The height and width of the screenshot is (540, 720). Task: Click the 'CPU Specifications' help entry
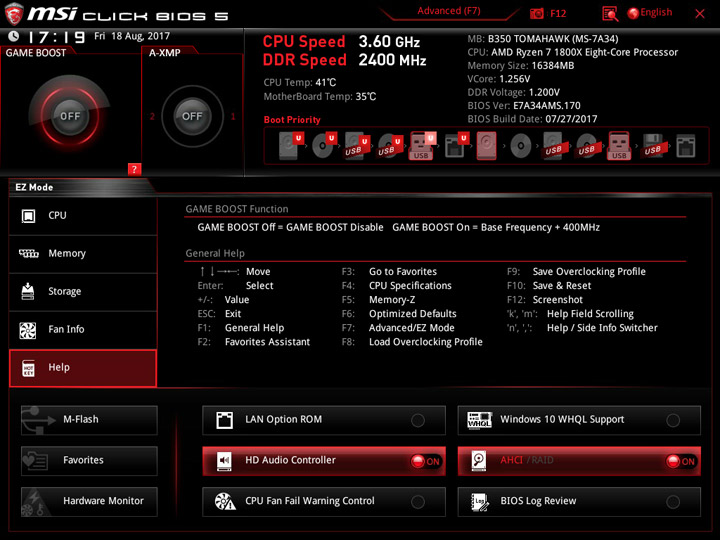click(410, 286)
